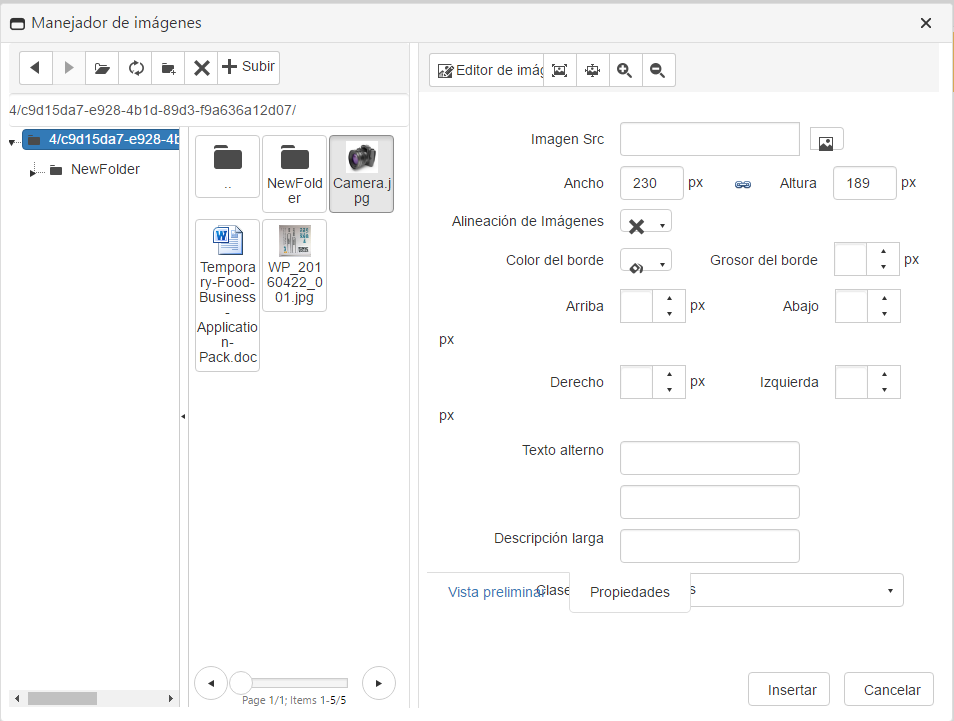Switch to the Vista preliminar tab

pos(496,592)
